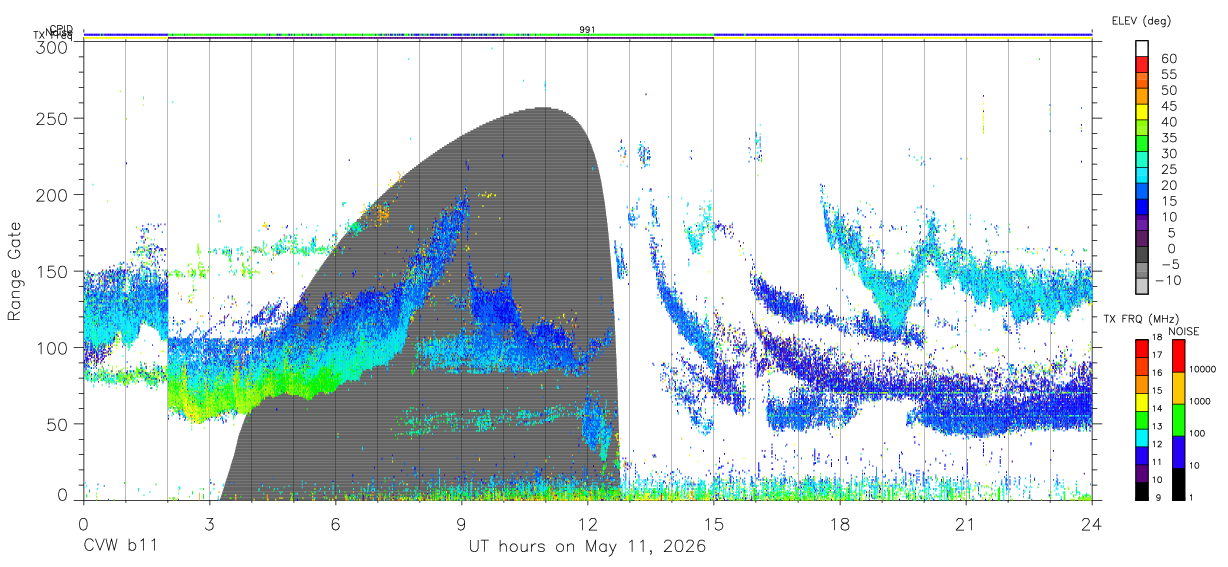
Task: Click the '6' UT hour tick label
Action: click(x=335, y=524)
